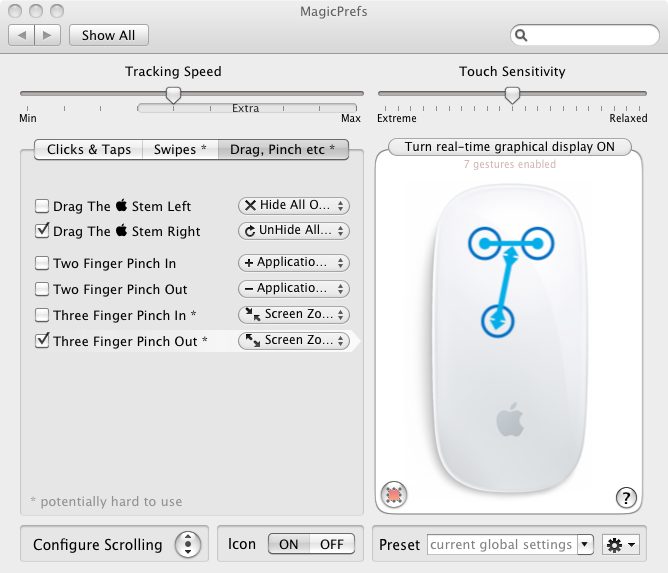Switch the Icon toggle to OFF
Screen dimensions: 668x573
point(331,545)
